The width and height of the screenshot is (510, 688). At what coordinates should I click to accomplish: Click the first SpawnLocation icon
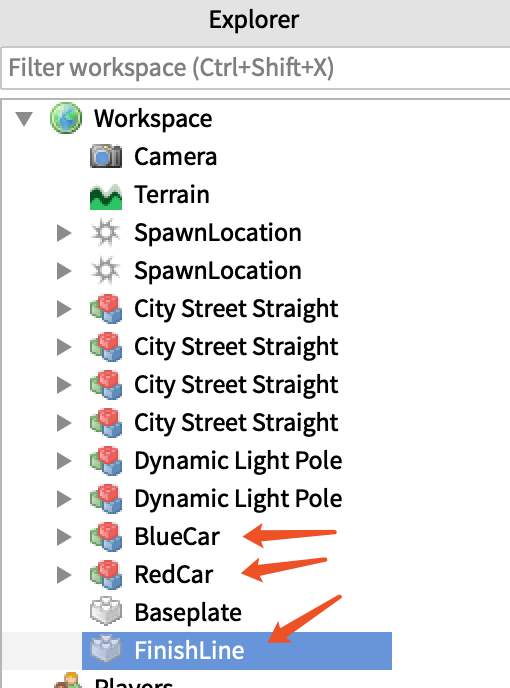106,233
